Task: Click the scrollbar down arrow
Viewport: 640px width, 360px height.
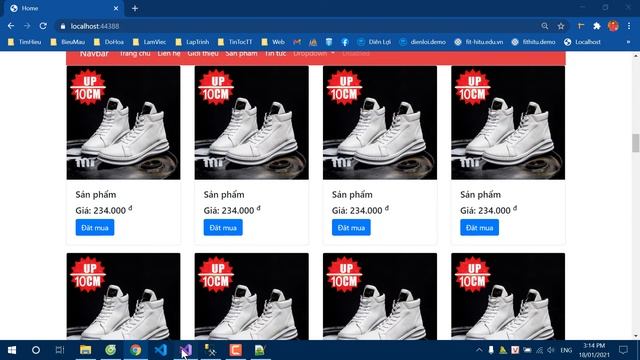Action: [x=636, y=336]
